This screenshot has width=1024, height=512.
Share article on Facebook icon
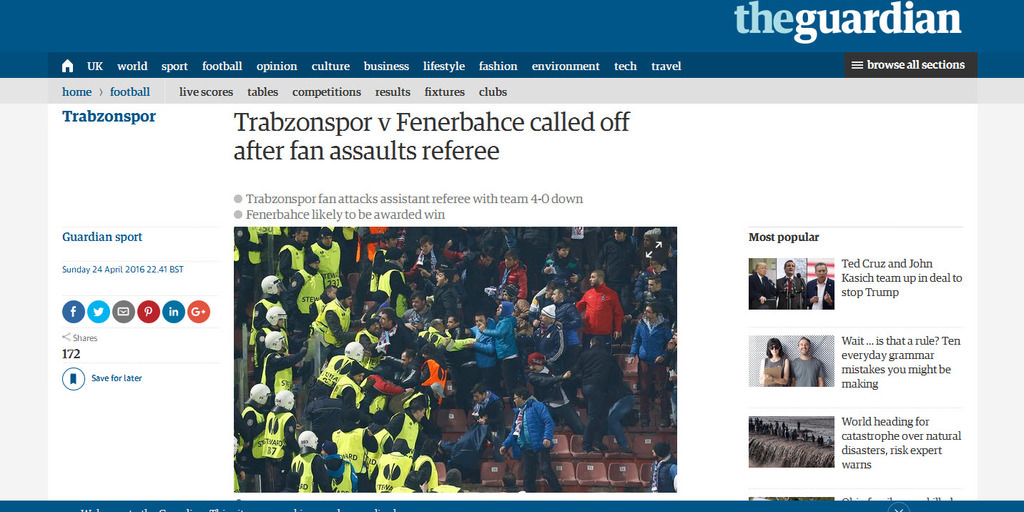(74, 312)
